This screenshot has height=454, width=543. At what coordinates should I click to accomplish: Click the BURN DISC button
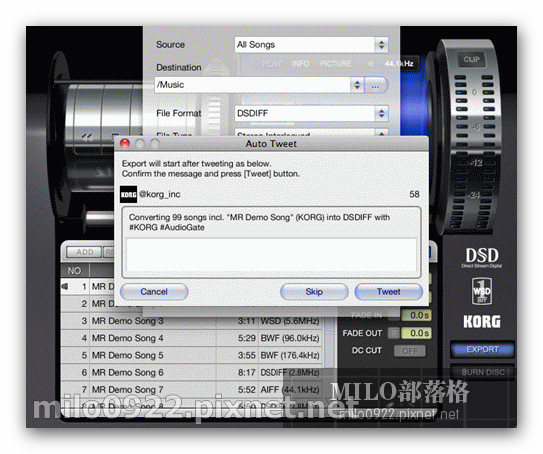tap(482, 372)
